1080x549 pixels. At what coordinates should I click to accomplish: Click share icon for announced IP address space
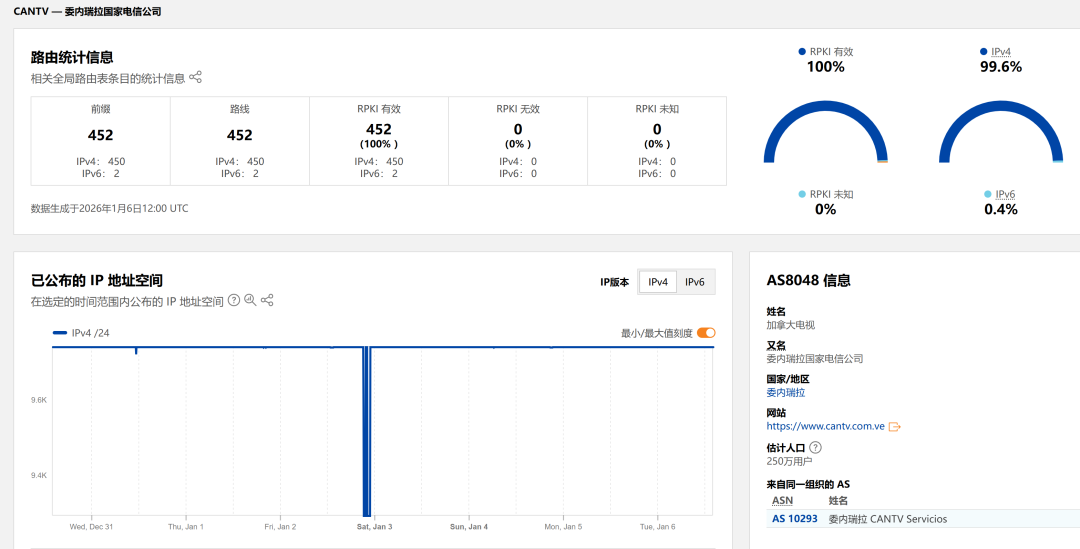[267, 300]
